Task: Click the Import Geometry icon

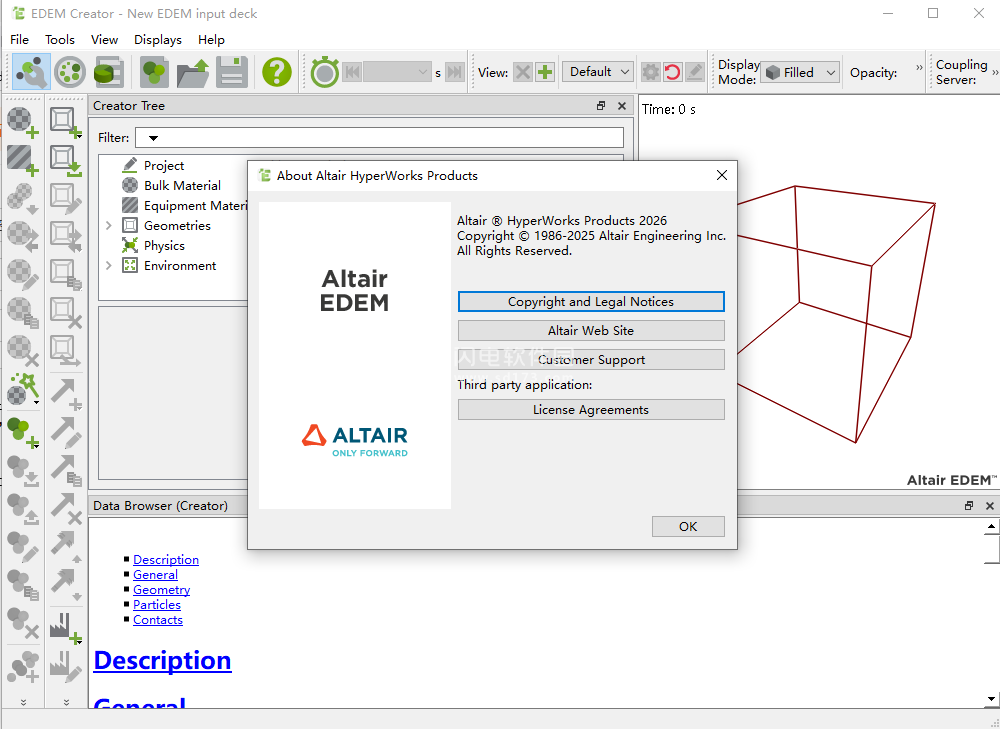Action: pyautogui.click(x=66, y=158)
